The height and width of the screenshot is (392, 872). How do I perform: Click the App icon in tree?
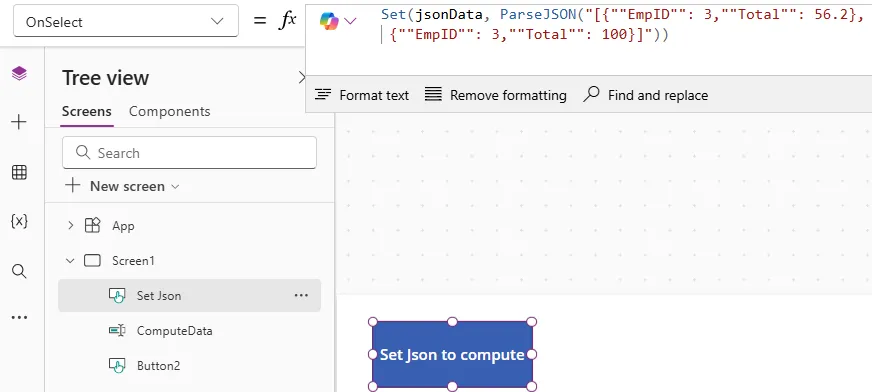[92, 225]
